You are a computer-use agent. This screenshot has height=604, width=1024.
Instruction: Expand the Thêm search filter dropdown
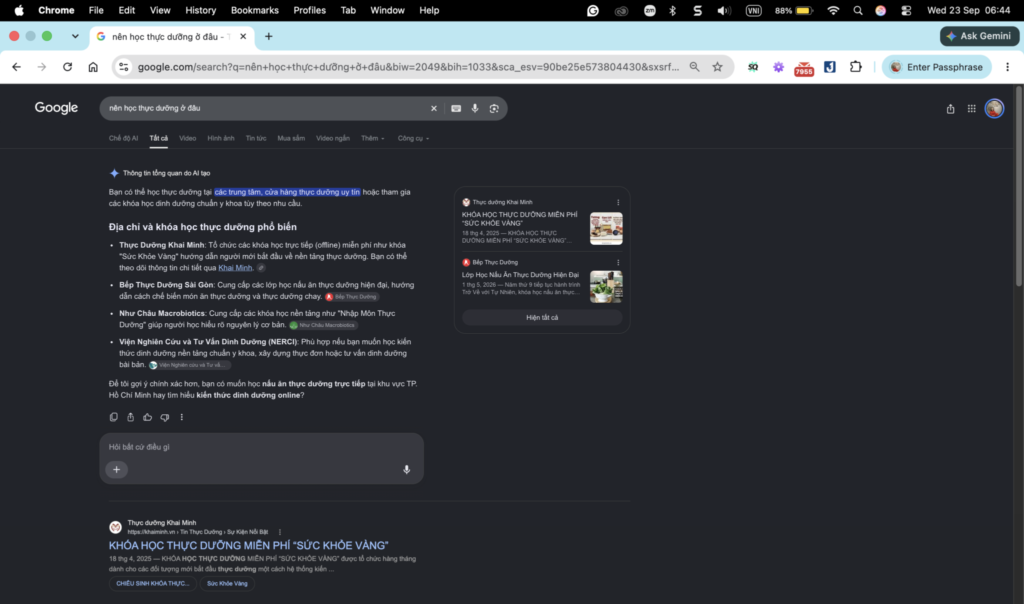point(373,138)
